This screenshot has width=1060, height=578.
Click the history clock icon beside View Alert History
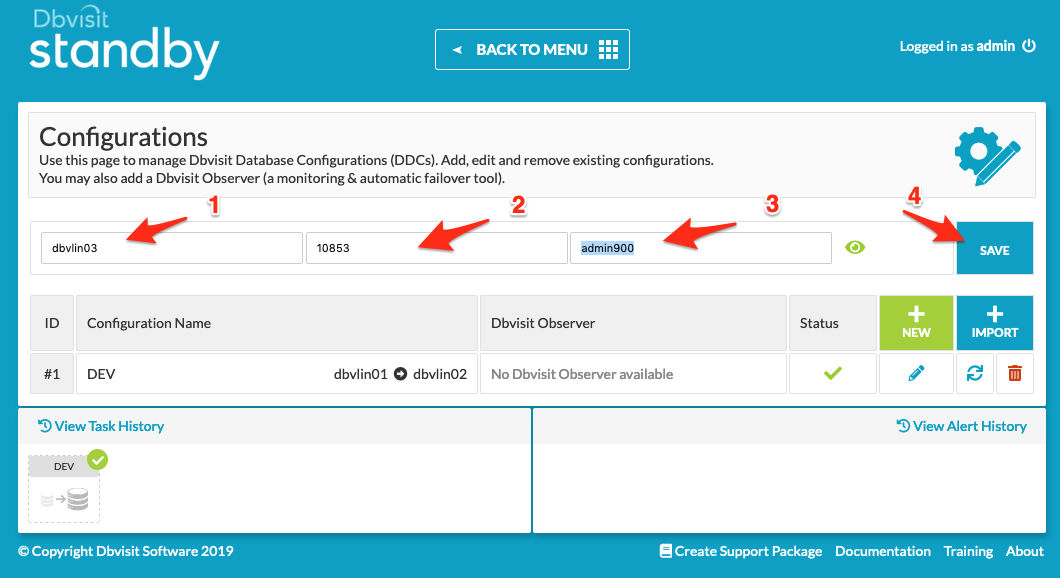903,426
